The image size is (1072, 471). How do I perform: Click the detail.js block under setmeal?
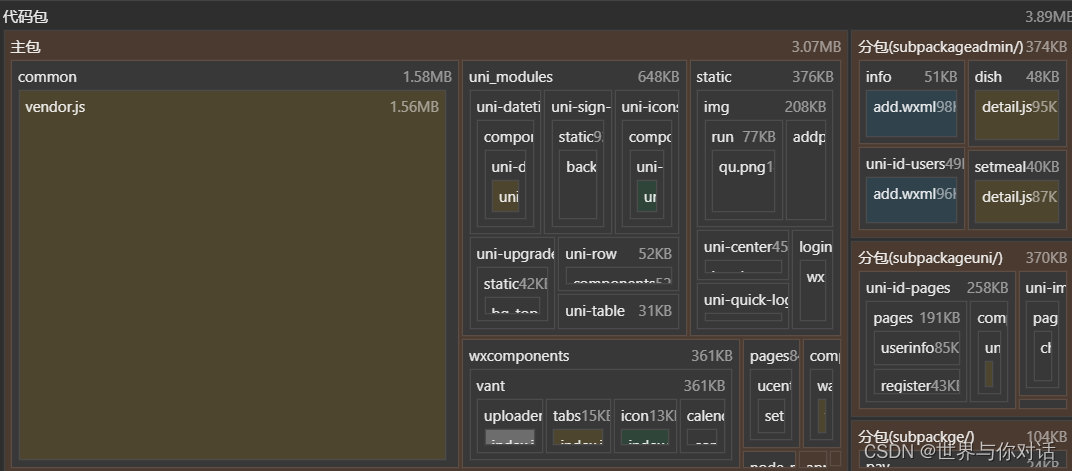coord(1016,198)
